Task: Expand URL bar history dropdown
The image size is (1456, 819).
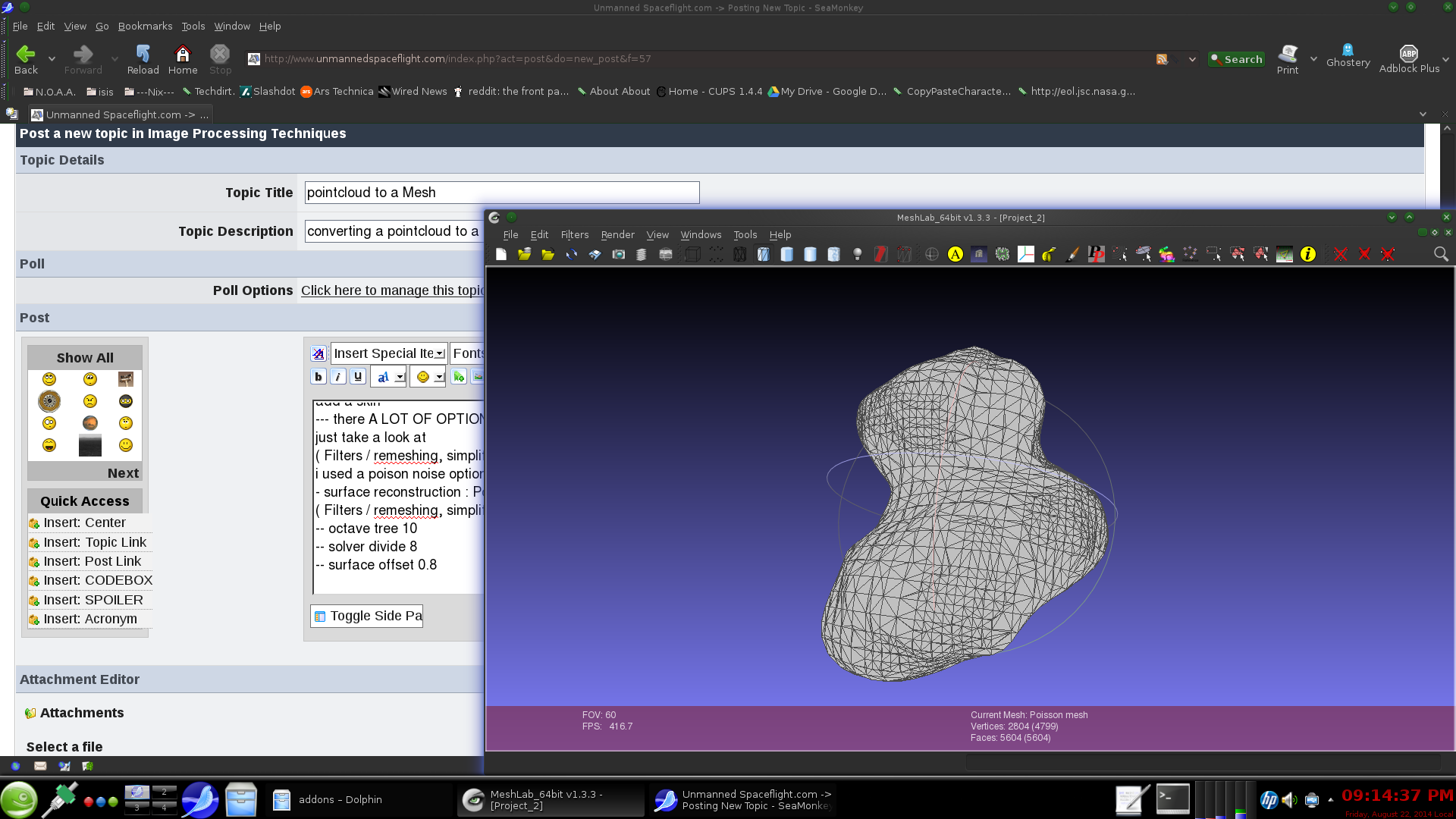Action: [1192, 59]
